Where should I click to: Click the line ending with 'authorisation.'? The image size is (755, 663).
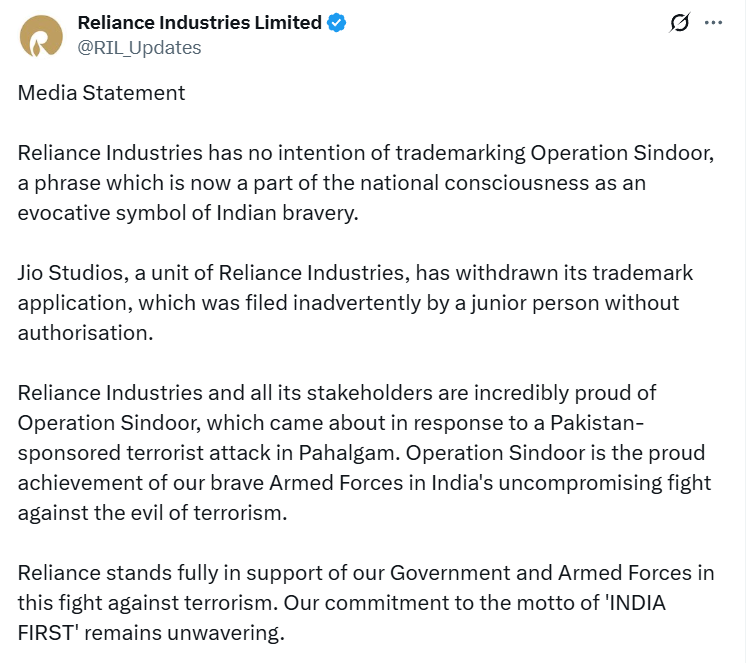tap(85, 333)
